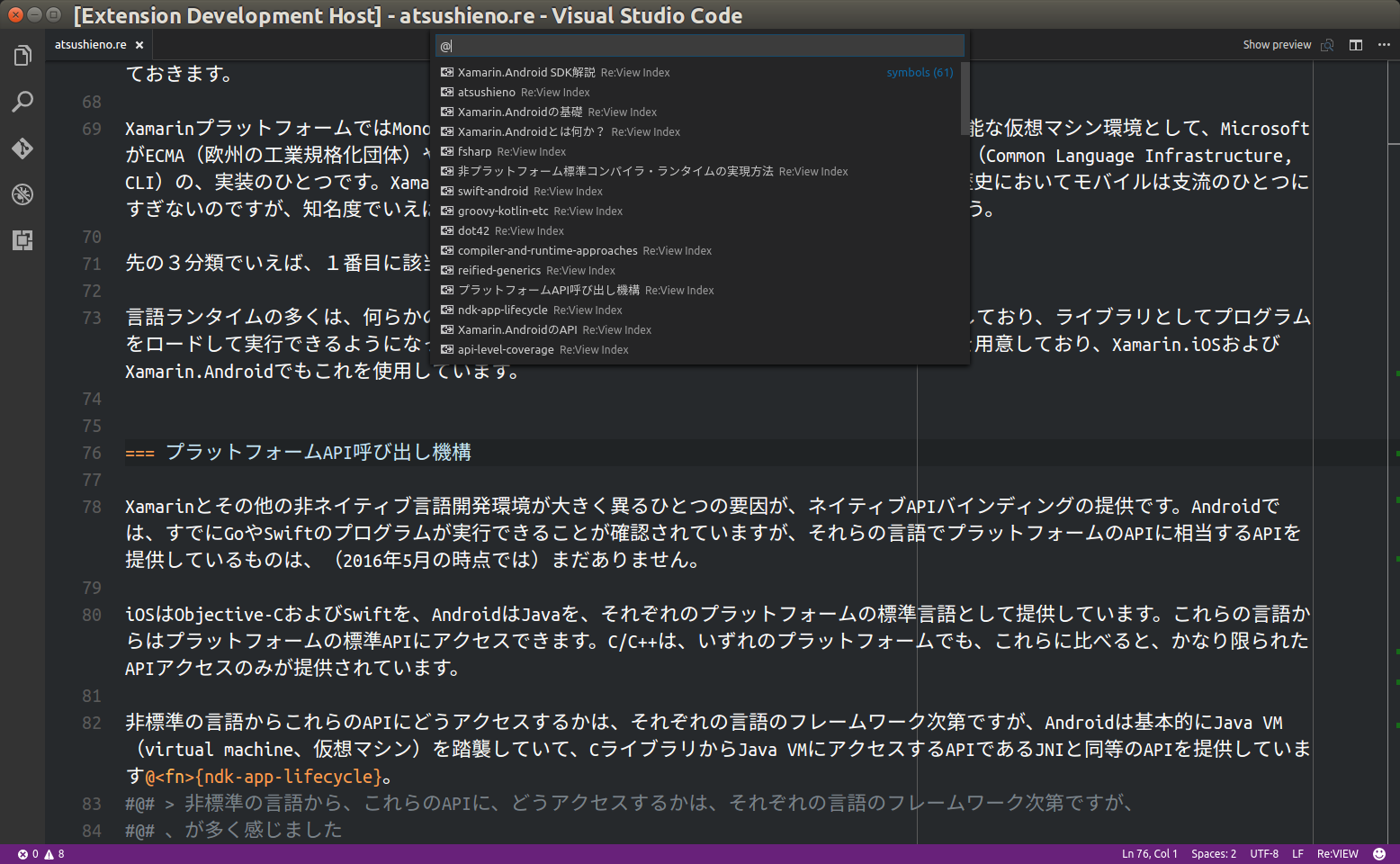Focus the symbol search input field

pos(699,45)
